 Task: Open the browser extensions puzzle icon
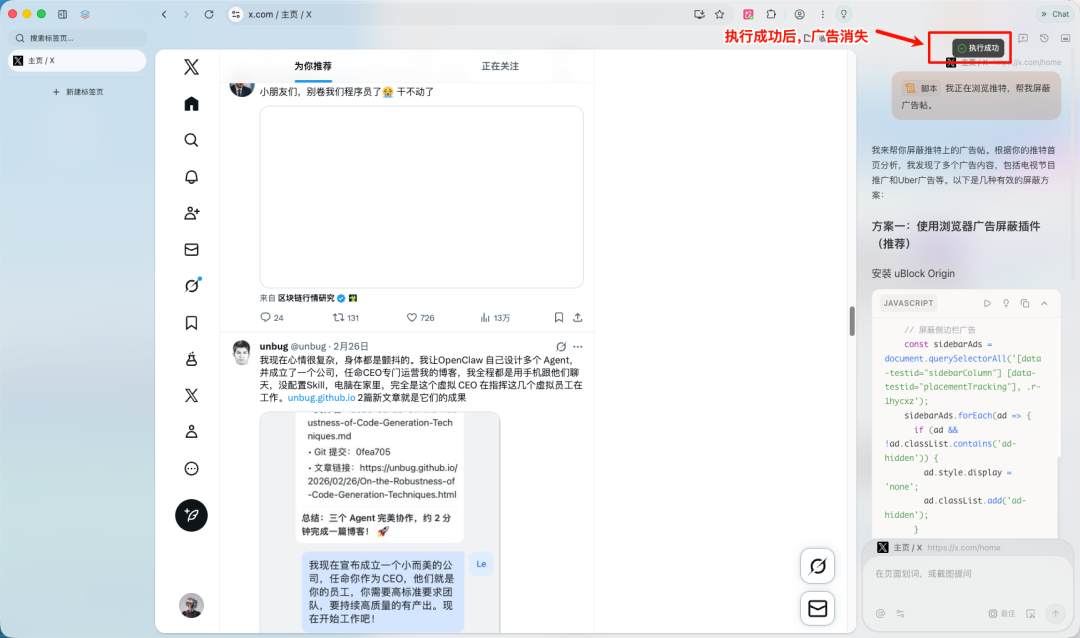(772, 14)
